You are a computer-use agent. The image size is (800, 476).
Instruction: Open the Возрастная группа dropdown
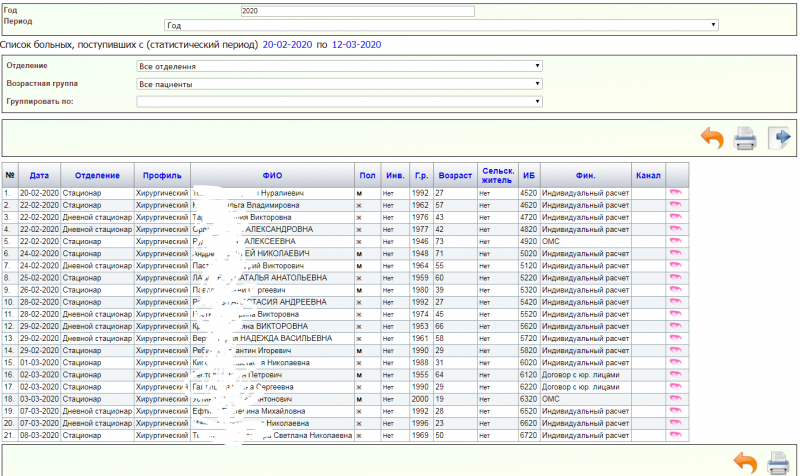(x=339, y=84)
